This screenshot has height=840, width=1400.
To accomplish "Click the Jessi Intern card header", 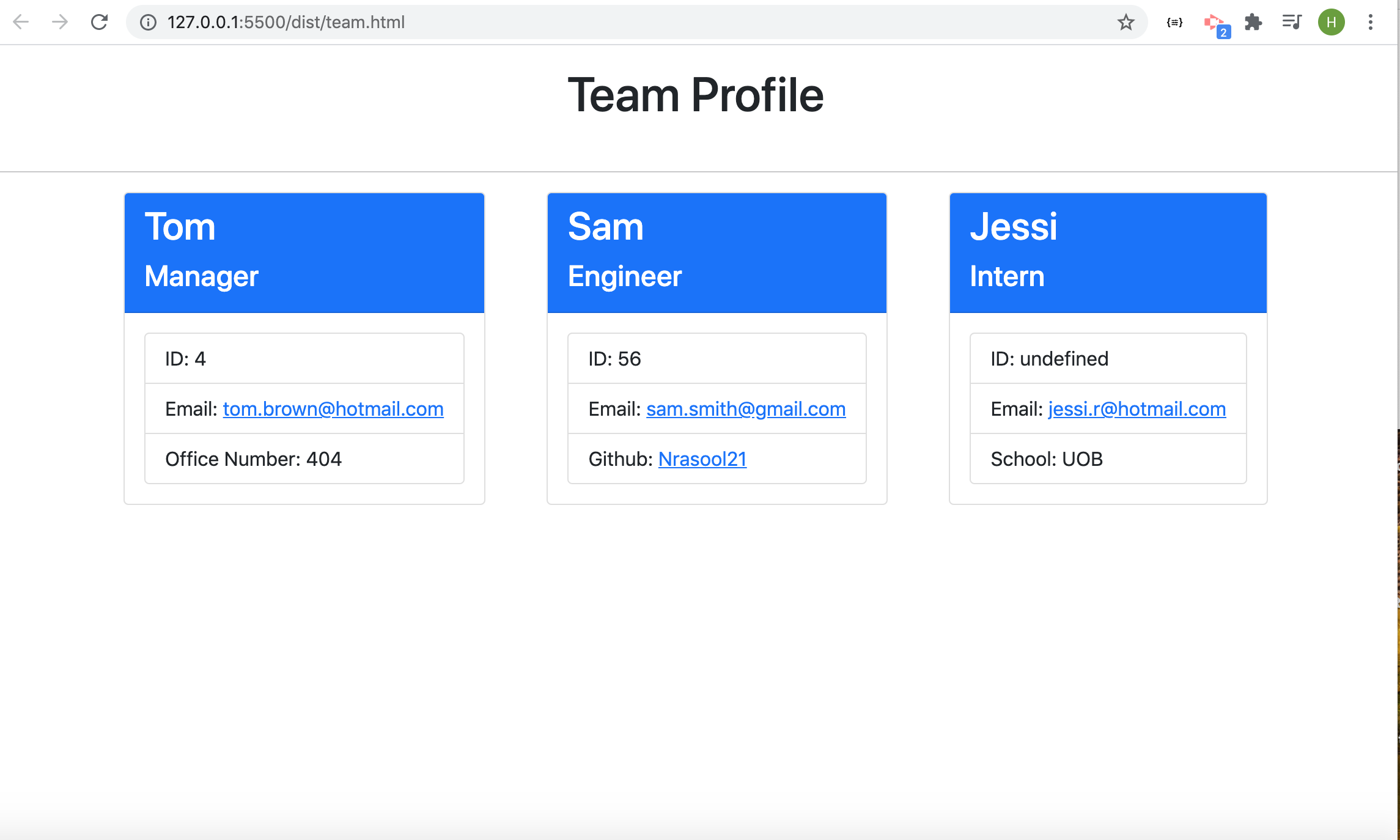I will (x=1108, y=252).
